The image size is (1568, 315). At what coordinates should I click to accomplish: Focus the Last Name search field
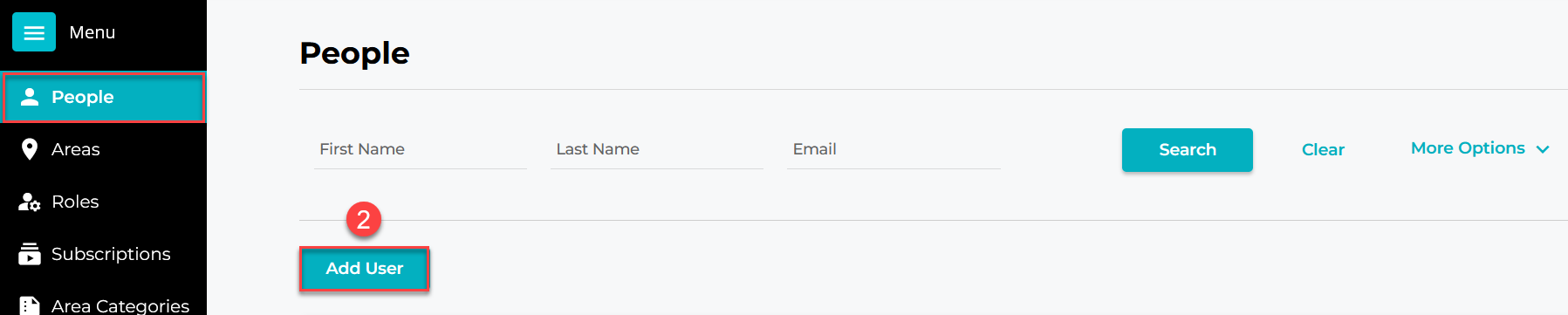(657, 149)
